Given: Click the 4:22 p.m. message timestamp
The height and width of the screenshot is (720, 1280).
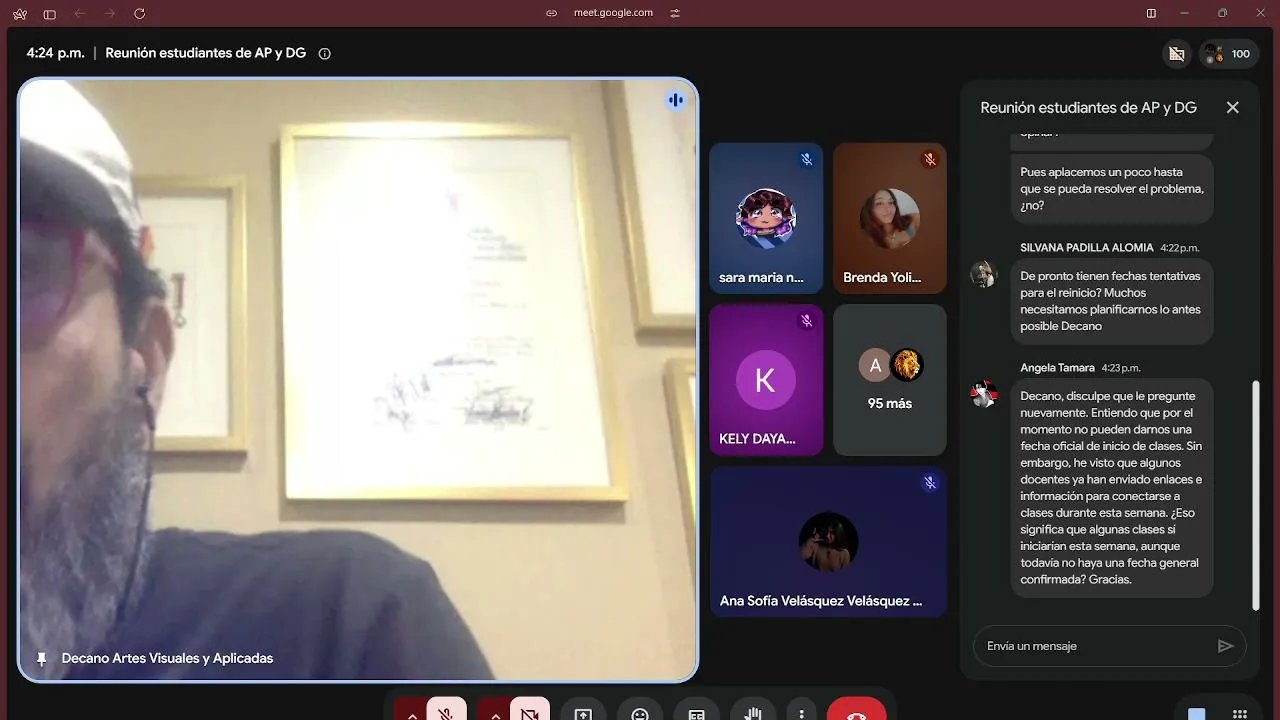Looking at the screenshot, I should coord(1179,248).
